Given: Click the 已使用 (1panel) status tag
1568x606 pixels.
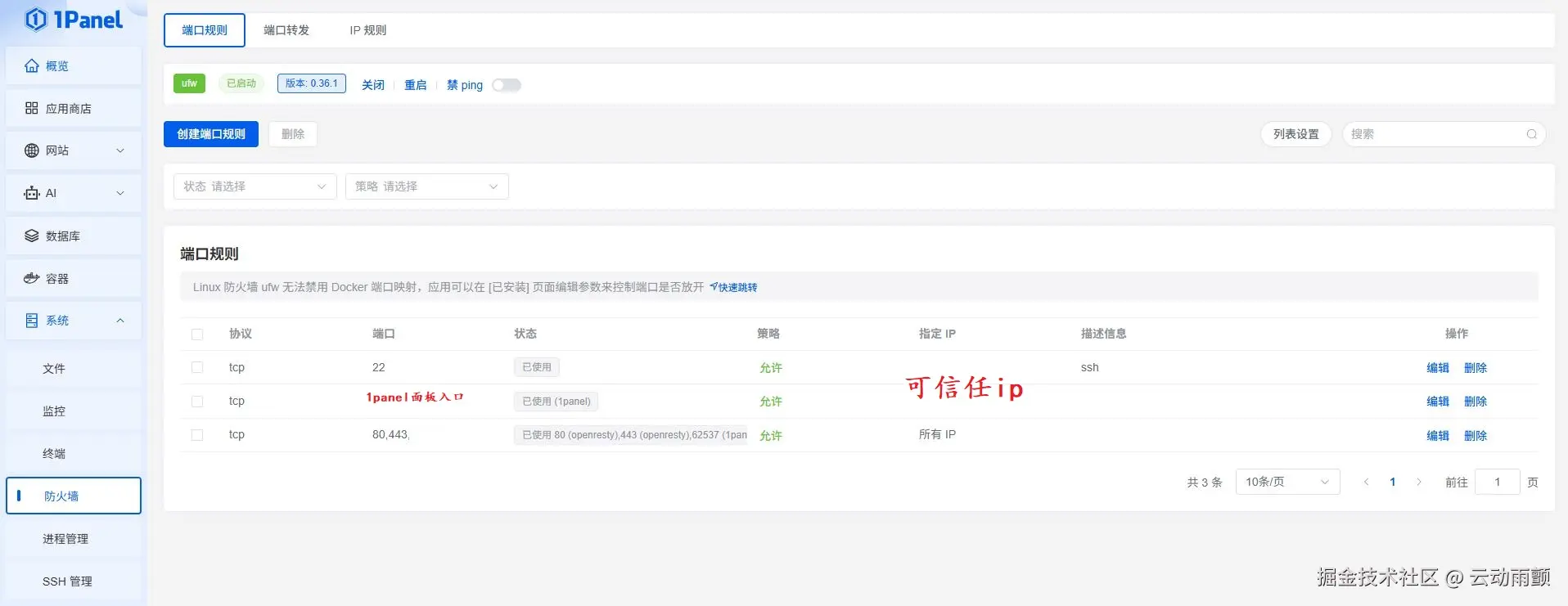Looking at the screenshot, I should click(x=556, y=402).
